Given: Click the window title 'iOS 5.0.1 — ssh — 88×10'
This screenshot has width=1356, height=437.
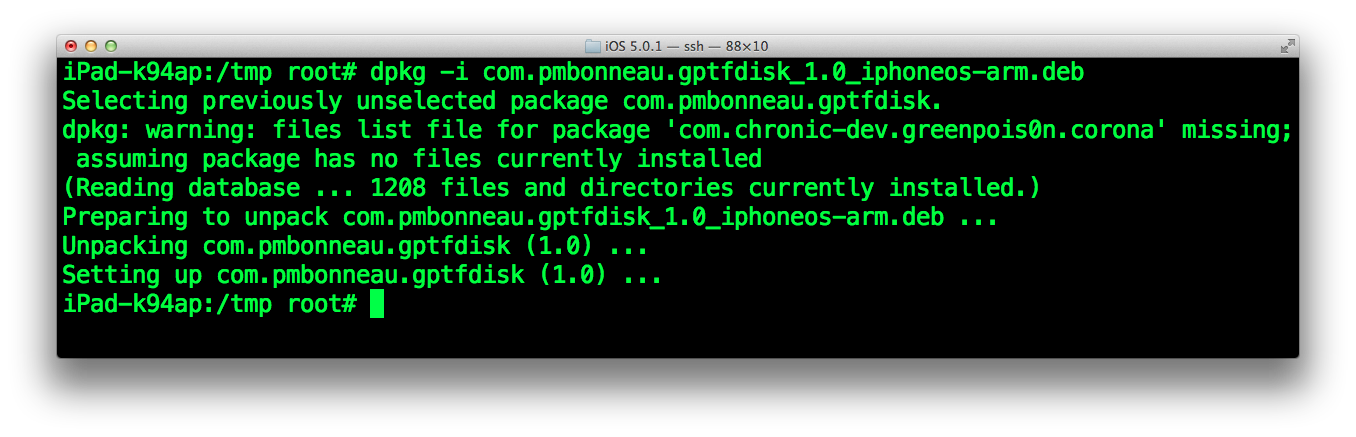Looking at the screenshot, I should (x=686, y=46).
